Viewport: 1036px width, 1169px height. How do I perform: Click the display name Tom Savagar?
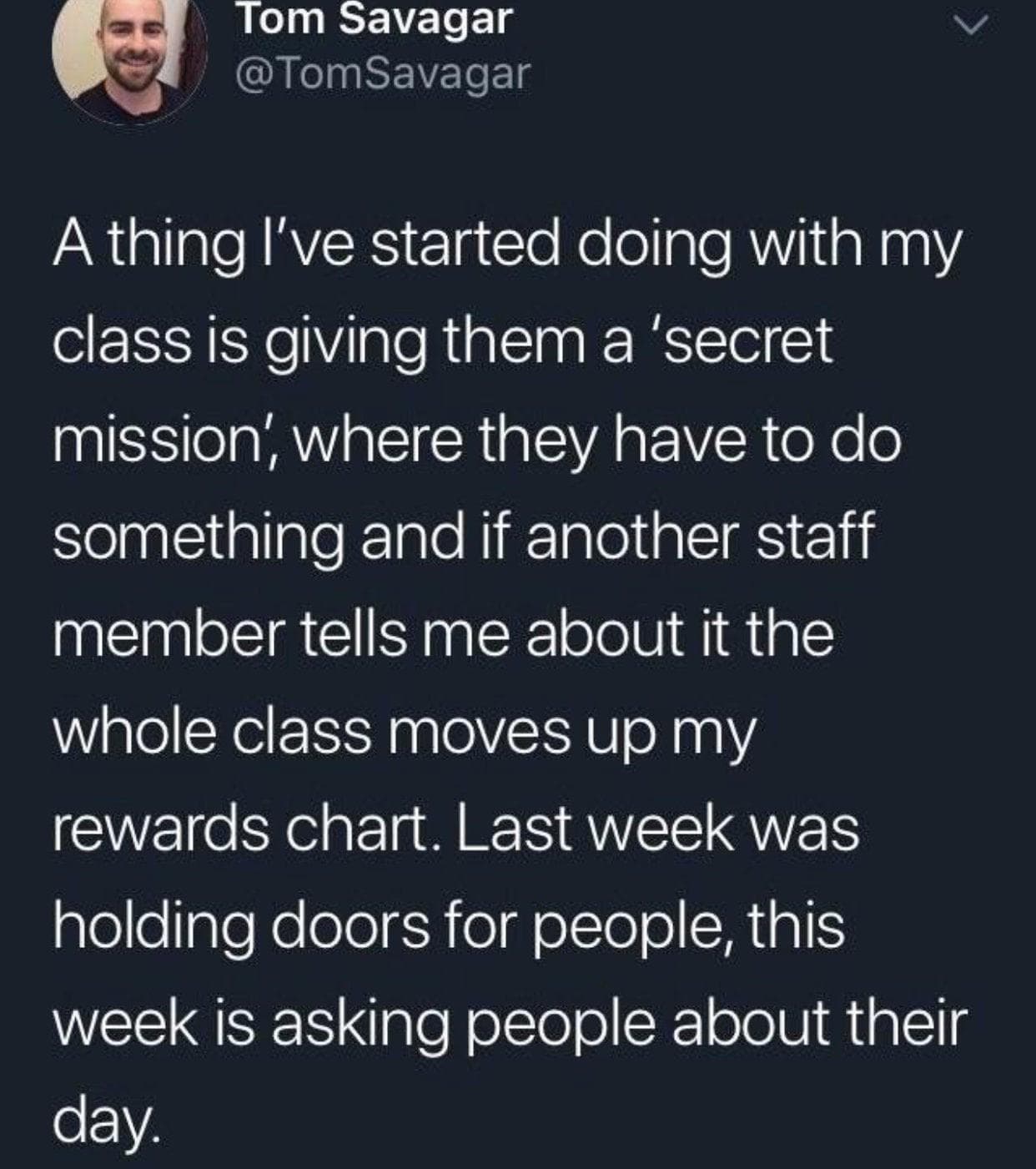click(x=373, y=18)
